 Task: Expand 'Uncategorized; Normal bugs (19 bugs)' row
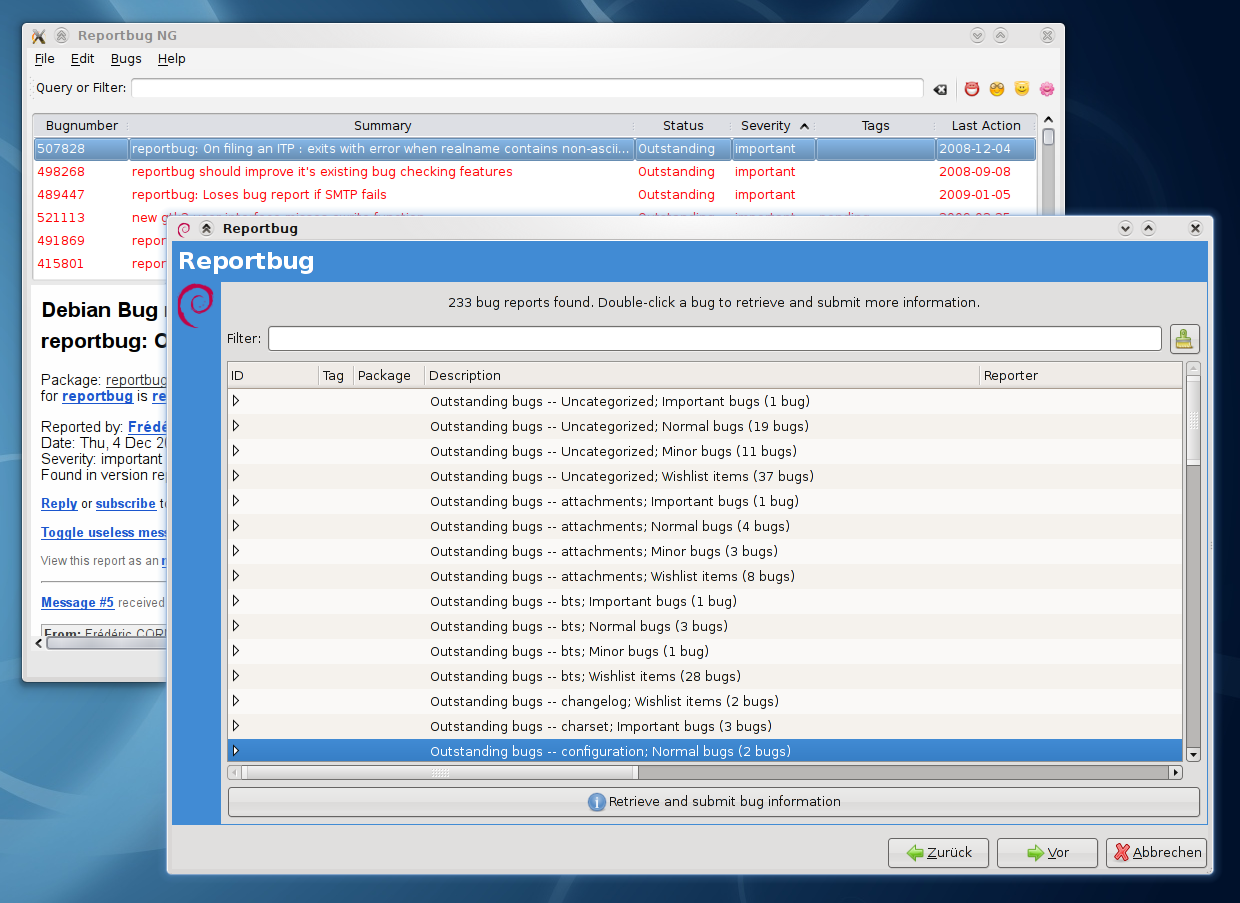pyautogui.click(x=236, y=426)
